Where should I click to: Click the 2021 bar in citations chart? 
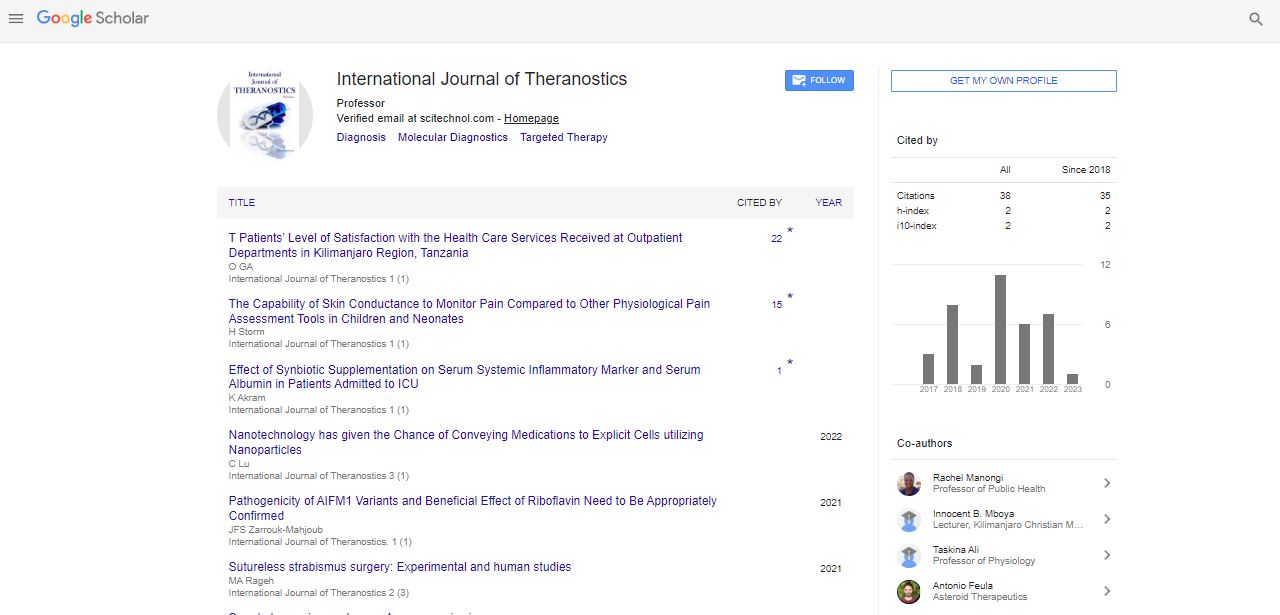click(1024, 354)
